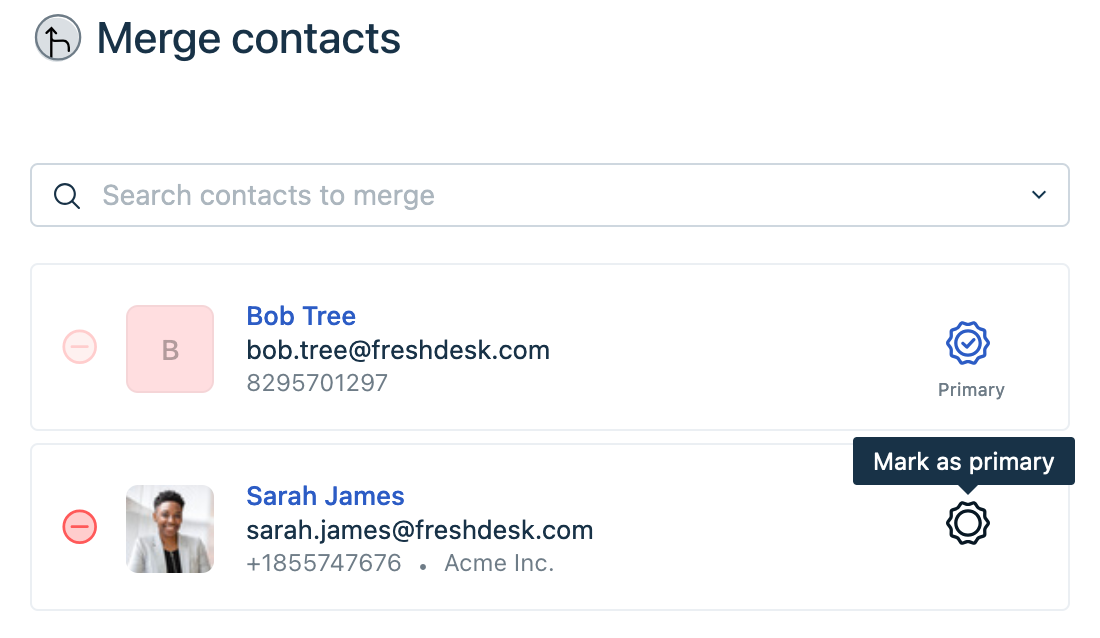
Task: Click Sarah James's profile photo
Action: pyautogui.click(x=169, y=528)
